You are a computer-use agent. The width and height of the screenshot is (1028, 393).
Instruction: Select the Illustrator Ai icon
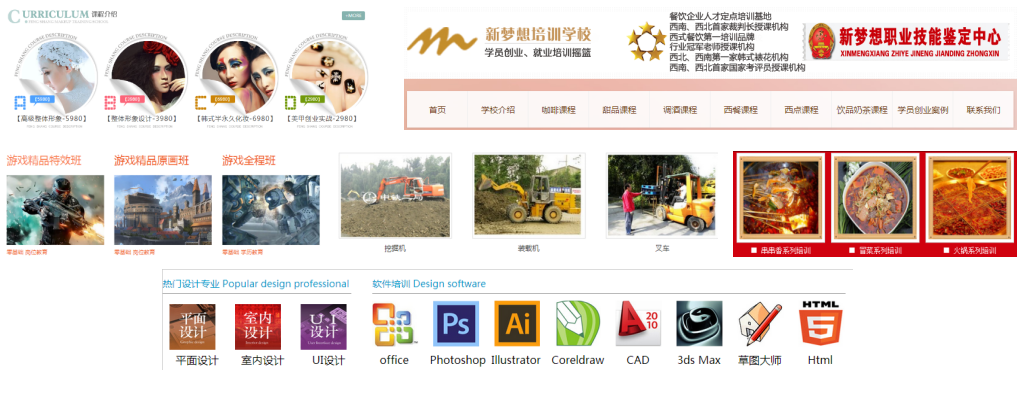pyautogui.click(x=517, y=323)
